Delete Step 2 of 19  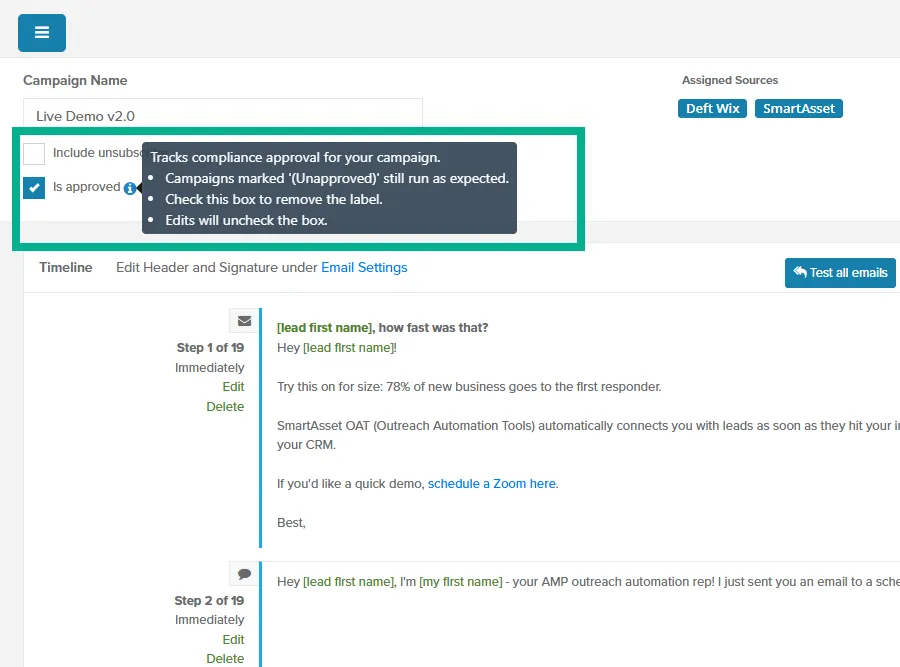(225, 658)
